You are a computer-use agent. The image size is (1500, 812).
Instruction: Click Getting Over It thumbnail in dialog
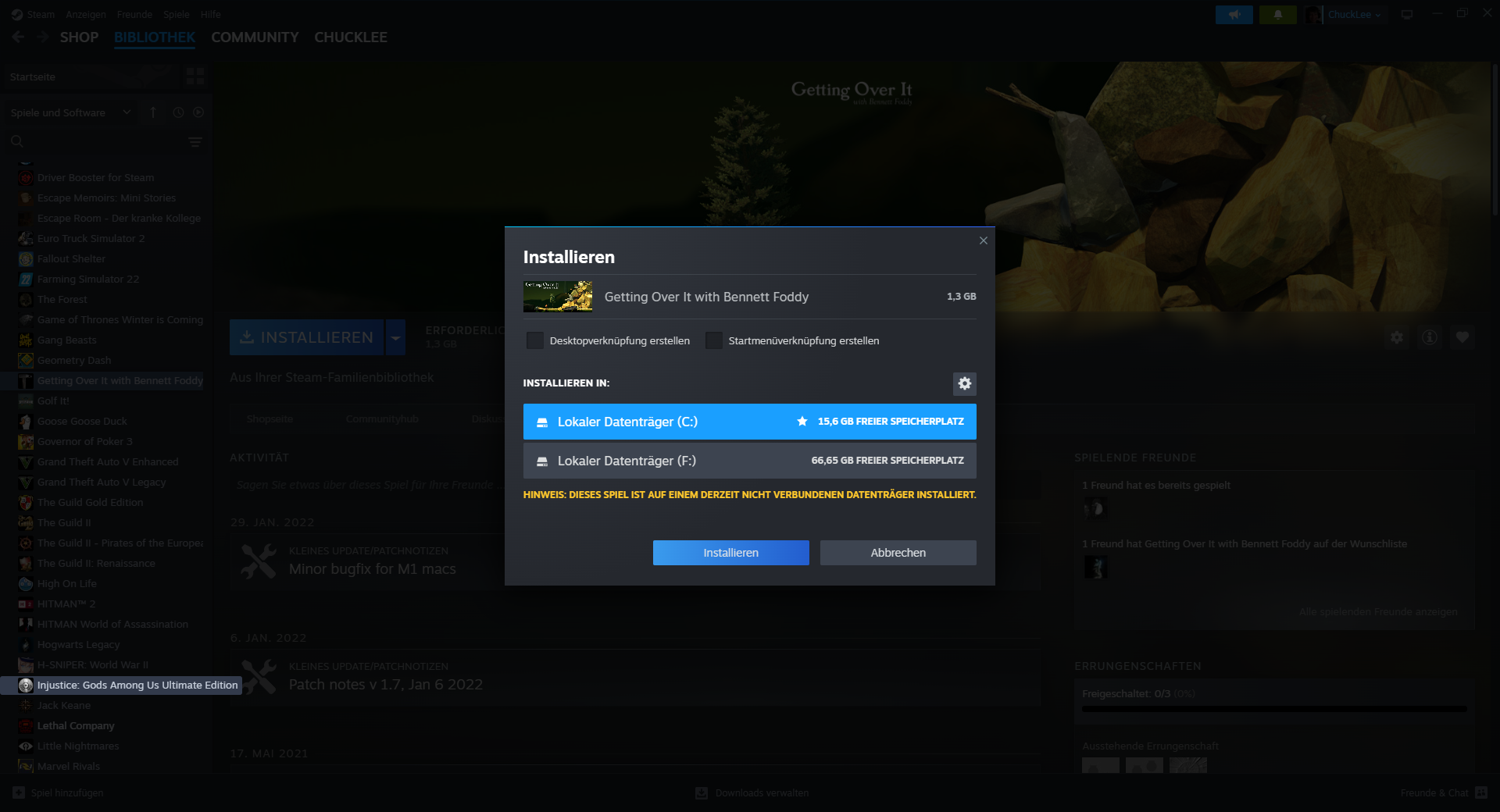558,297
